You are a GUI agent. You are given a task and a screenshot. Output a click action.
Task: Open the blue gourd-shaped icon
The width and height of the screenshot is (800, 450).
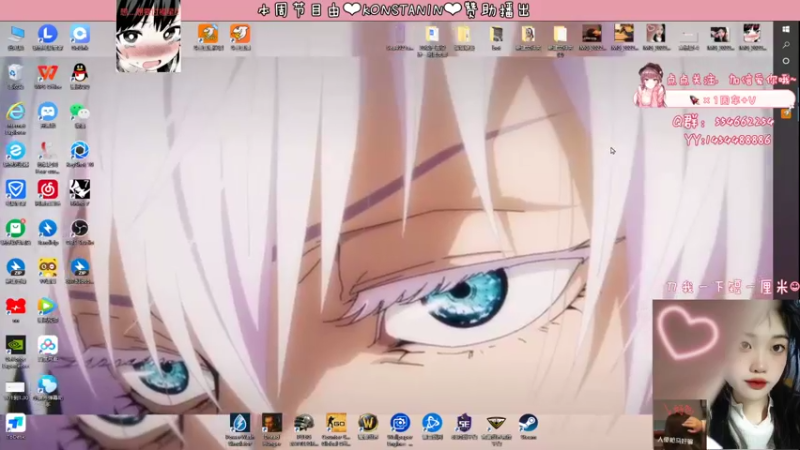[x=47, y=384]
